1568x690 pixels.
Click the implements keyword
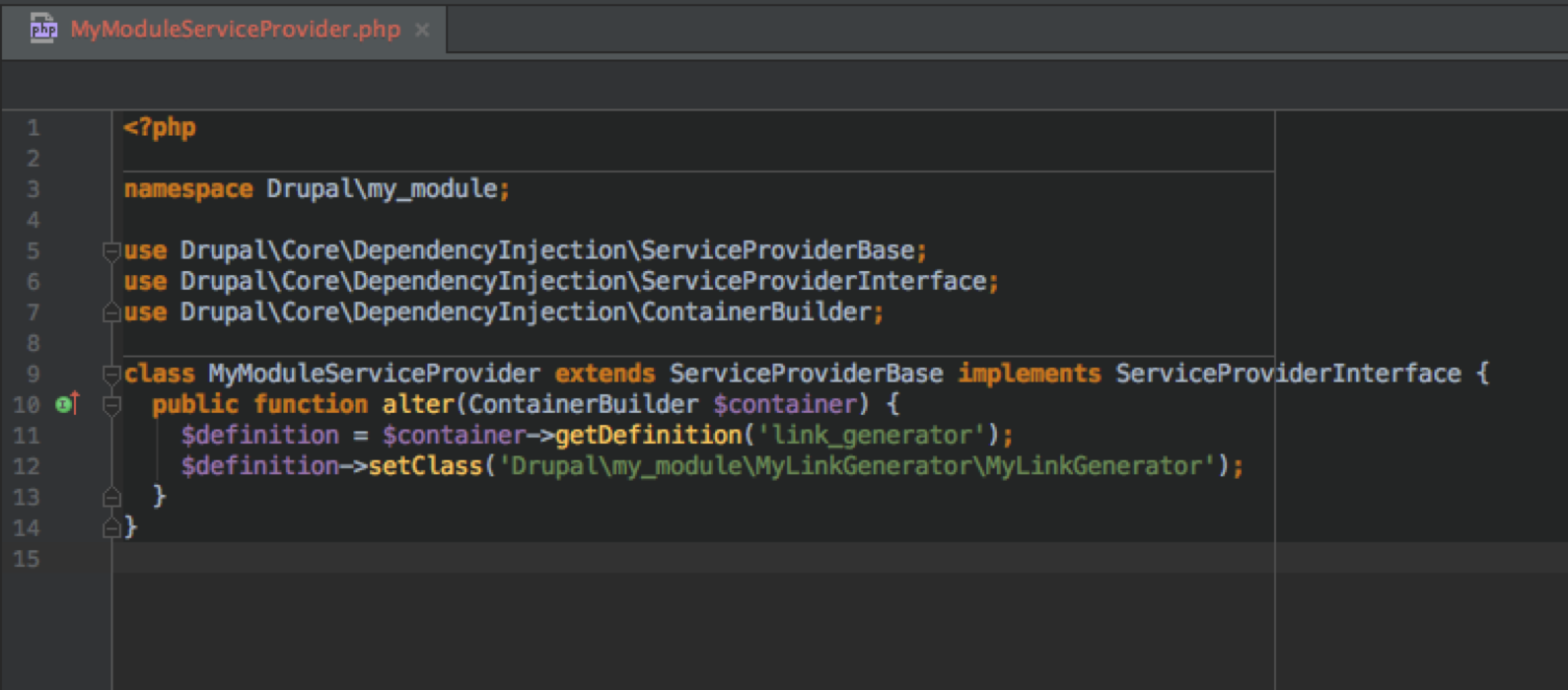point(1029,374)
